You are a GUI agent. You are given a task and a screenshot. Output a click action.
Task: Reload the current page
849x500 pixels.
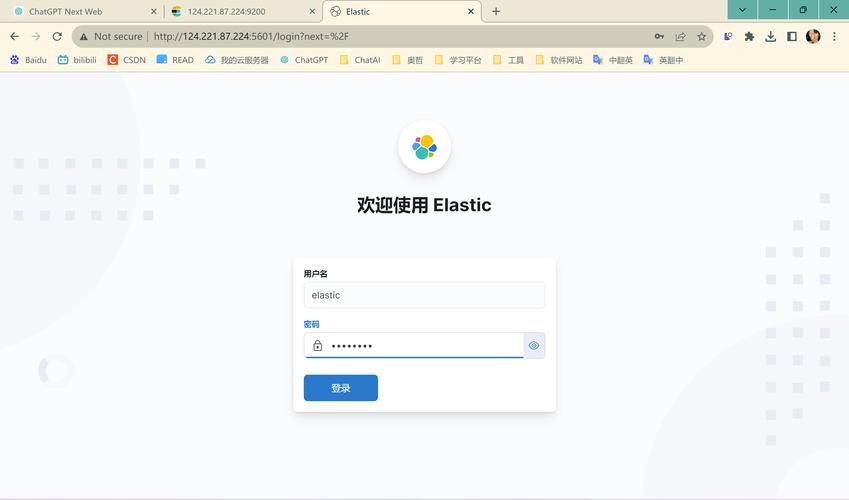tap(57, 36)
